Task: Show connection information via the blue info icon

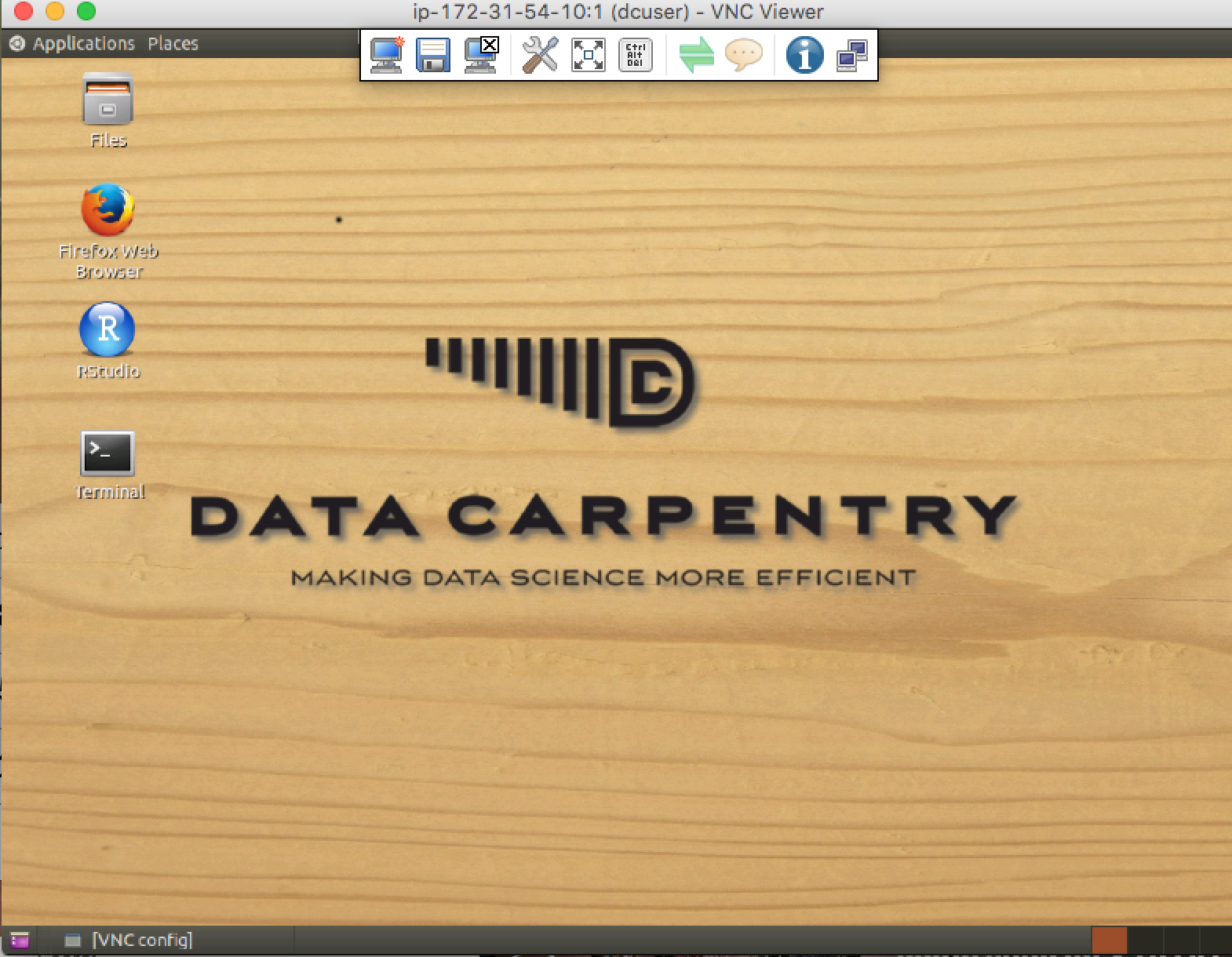Action: coord(804,55)
